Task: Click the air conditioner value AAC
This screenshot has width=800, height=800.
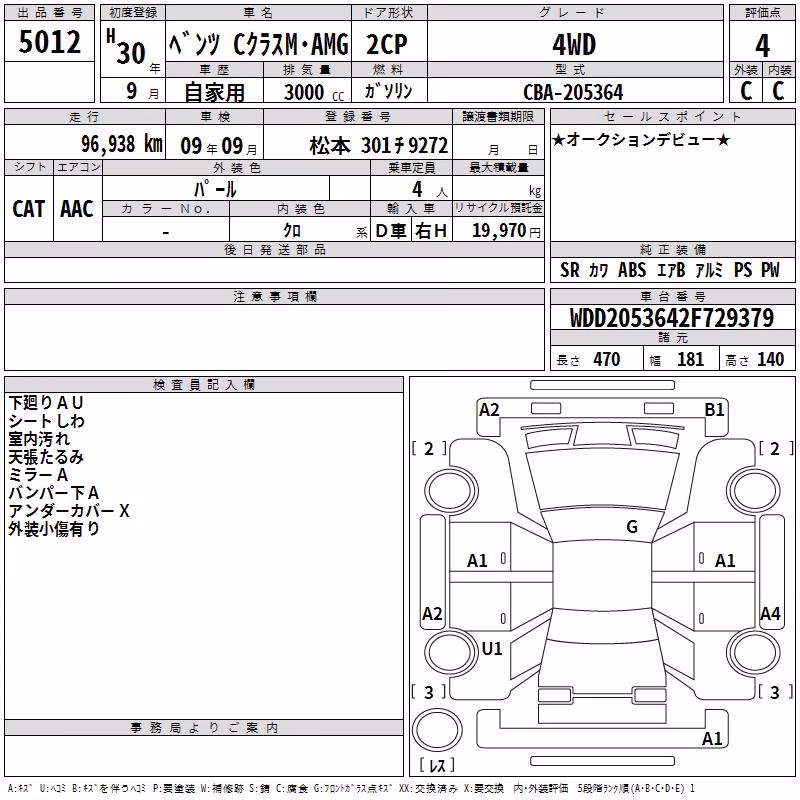Action: [77, 209]
